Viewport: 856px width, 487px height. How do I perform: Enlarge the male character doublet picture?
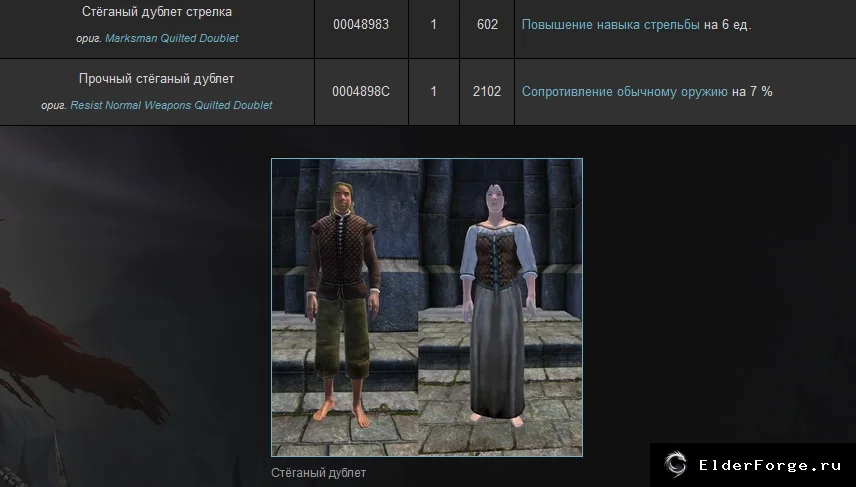[345, 307]
